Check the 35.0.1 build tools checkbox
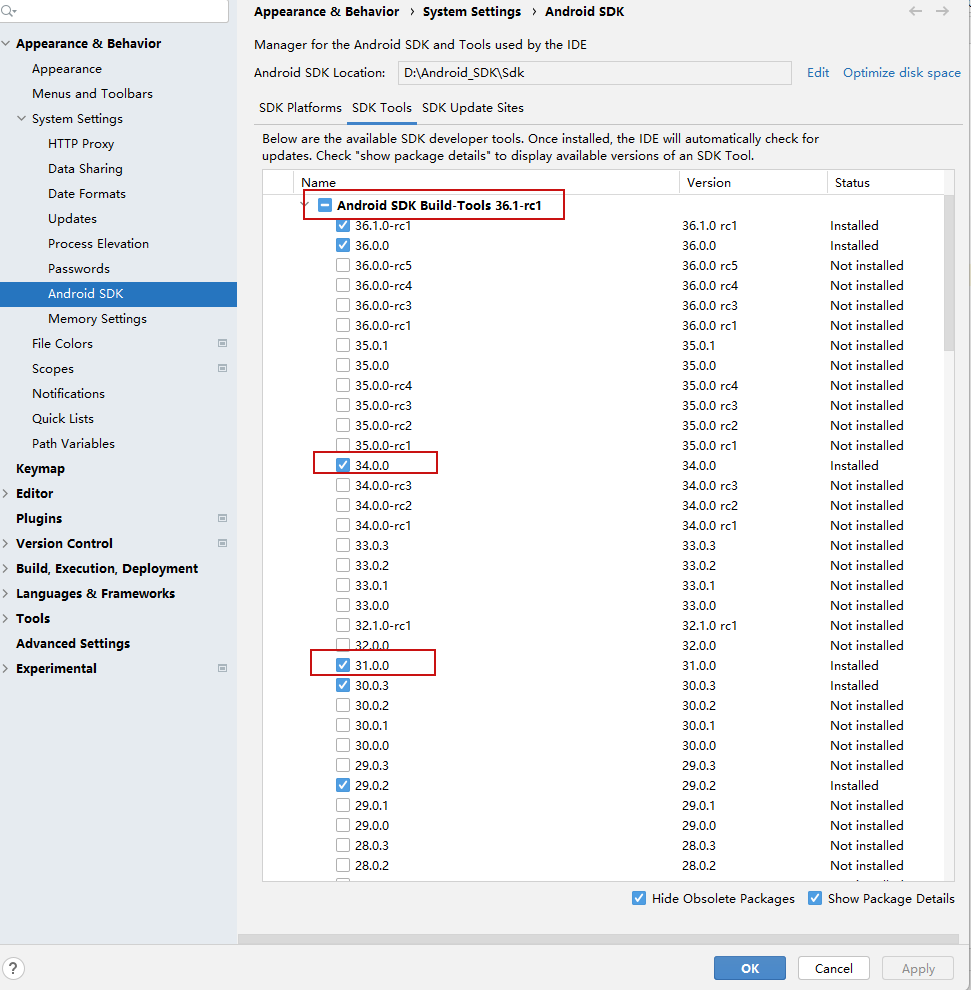971x990 pixels. pos(343,345)
